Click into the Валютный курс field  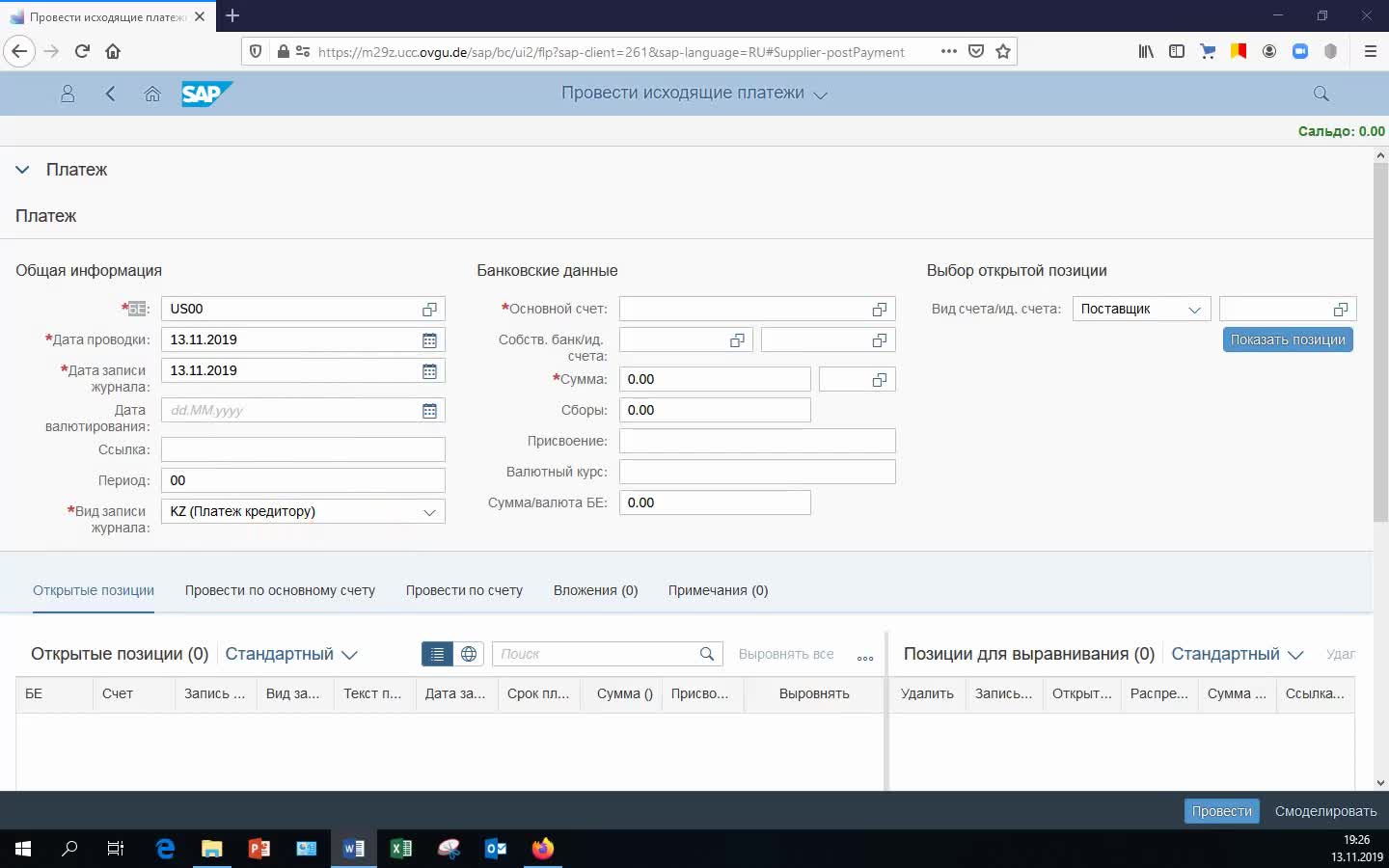(x=757, y=472)
